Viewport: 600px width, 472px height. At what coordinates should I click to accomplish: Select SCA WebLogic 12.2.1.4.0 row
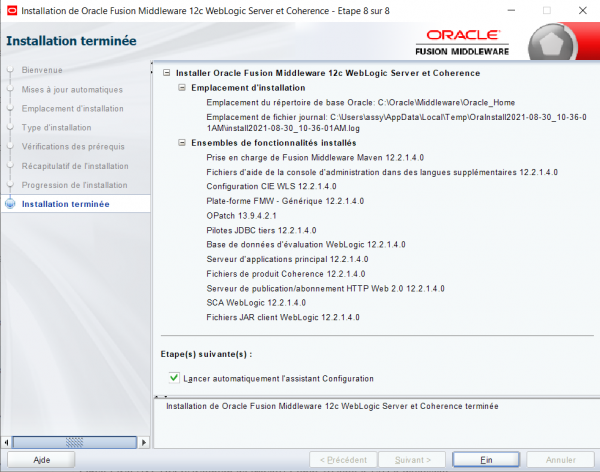click(256, 303)
